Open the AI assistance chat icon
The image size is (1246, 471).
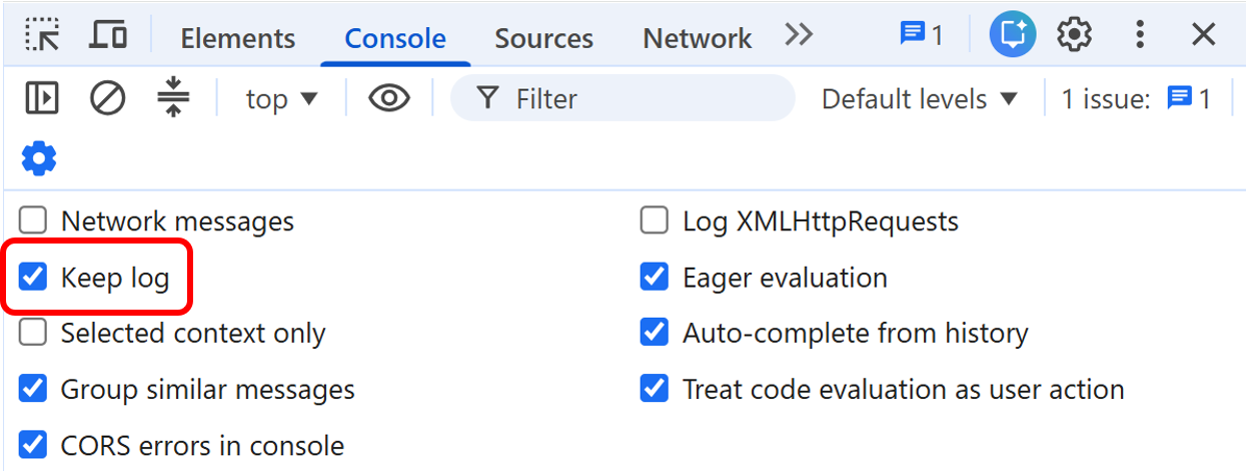[x=1013, y=35]
